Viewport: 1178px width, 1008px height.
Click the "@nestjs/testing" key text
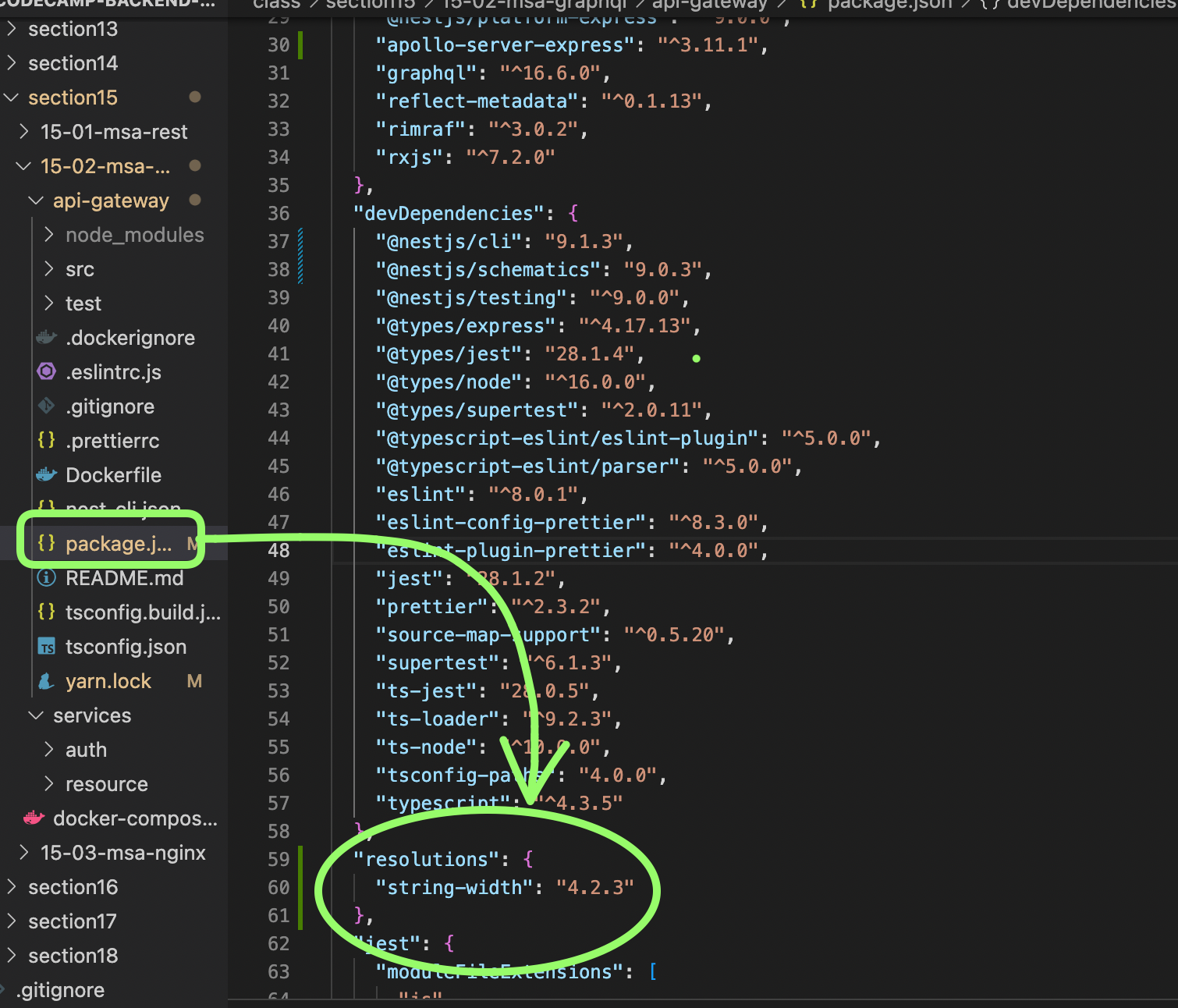click(x=472, y=297)
